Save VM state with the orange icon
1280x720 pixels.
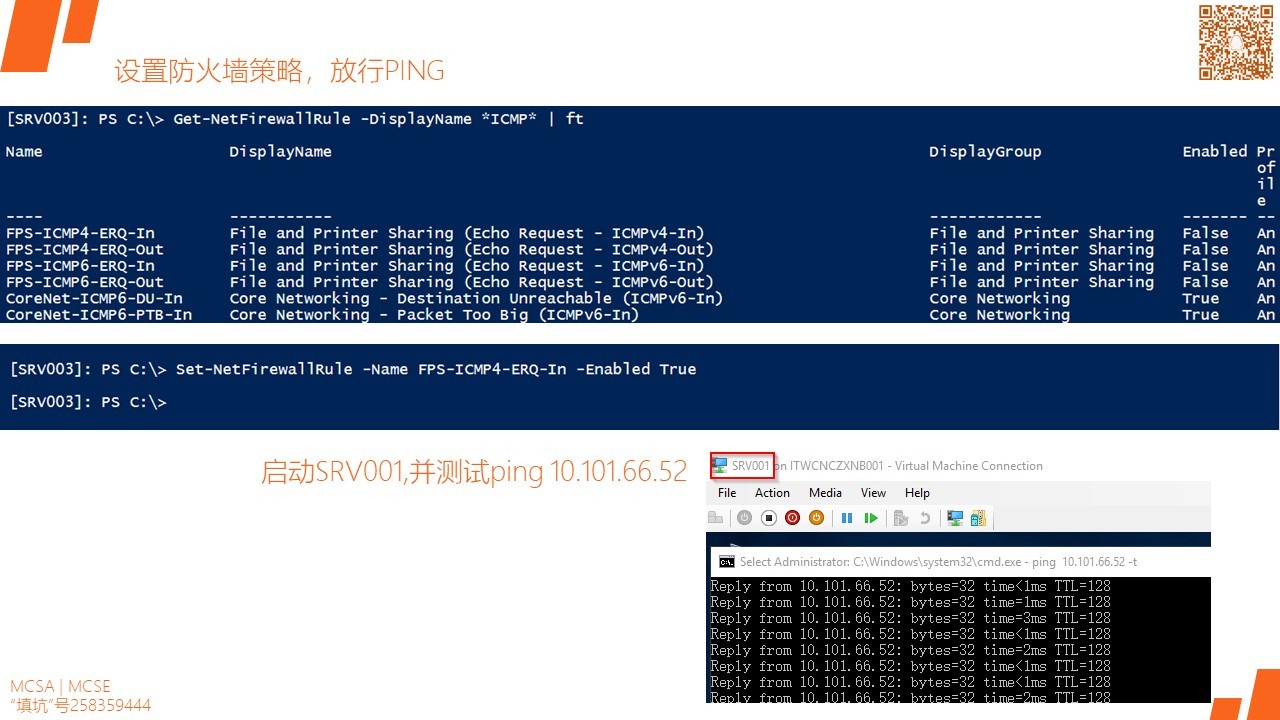tap(816, 518)
